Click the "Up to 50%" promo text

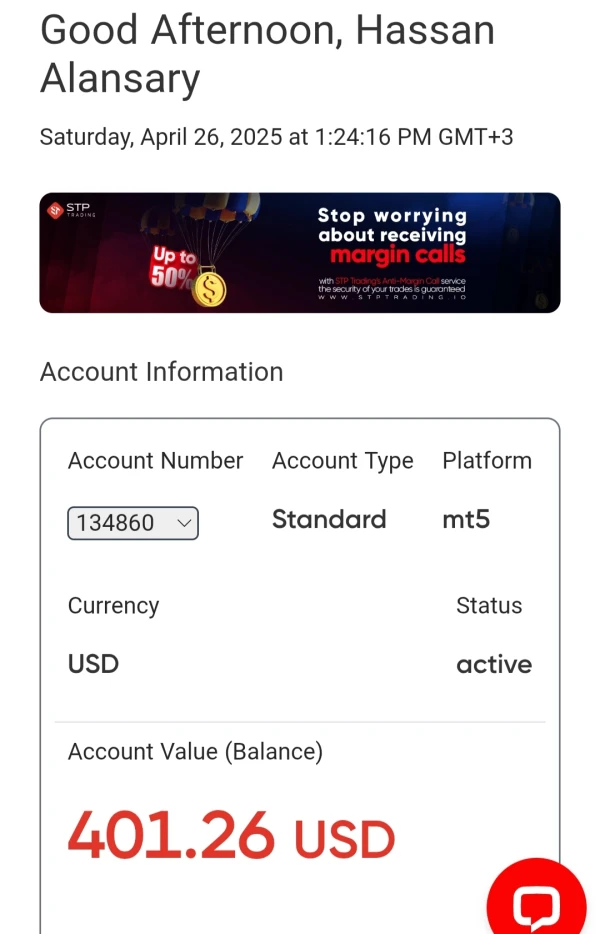click(171, 268)
